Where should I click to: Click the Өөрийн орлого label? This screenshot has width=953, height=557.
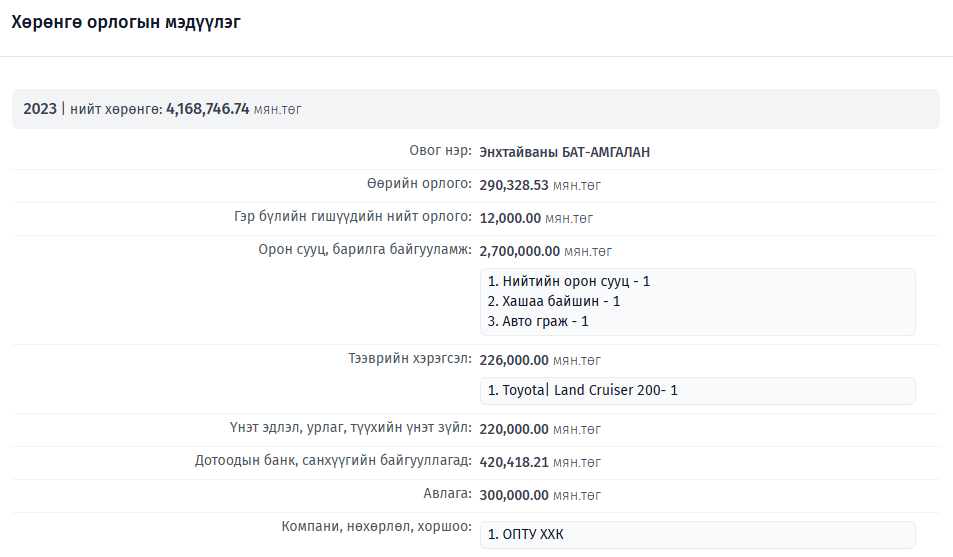418,184
